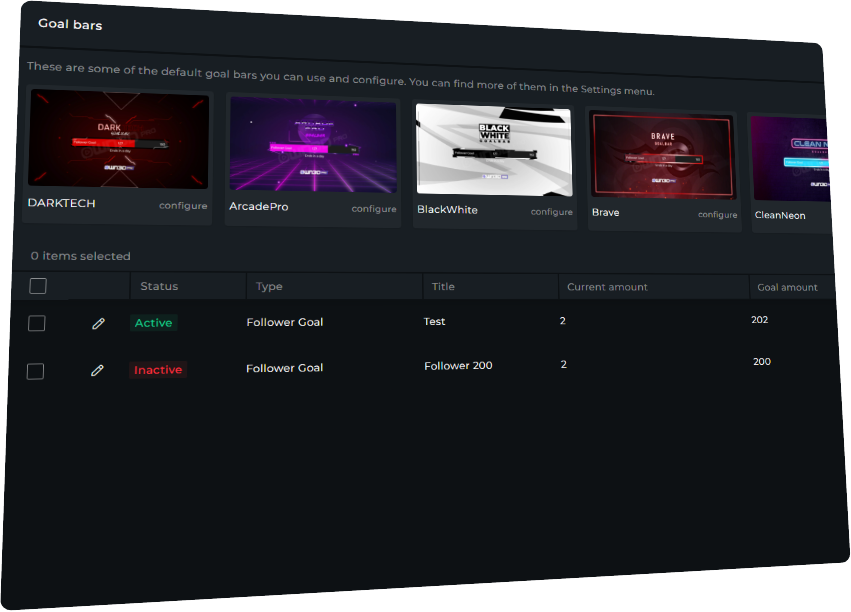This screenshot has height=612, width=851.
Task: Edit the Test goal with pencil icon
Action: coord(98,323)
